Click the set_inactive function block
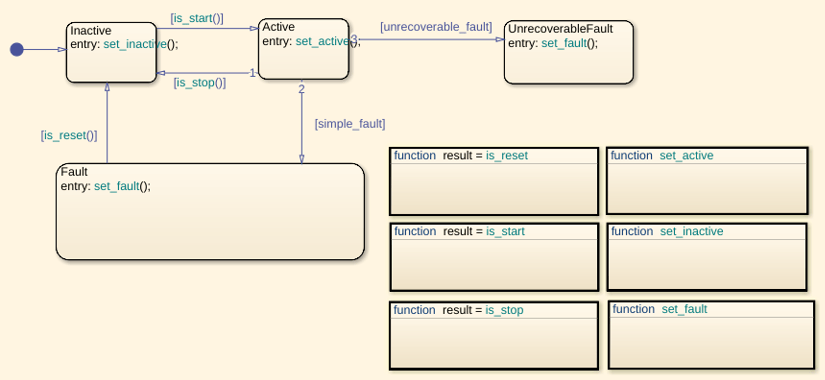The width and height of the screenshot is (825, 380). pyautogui.click(x=707, y=257)
